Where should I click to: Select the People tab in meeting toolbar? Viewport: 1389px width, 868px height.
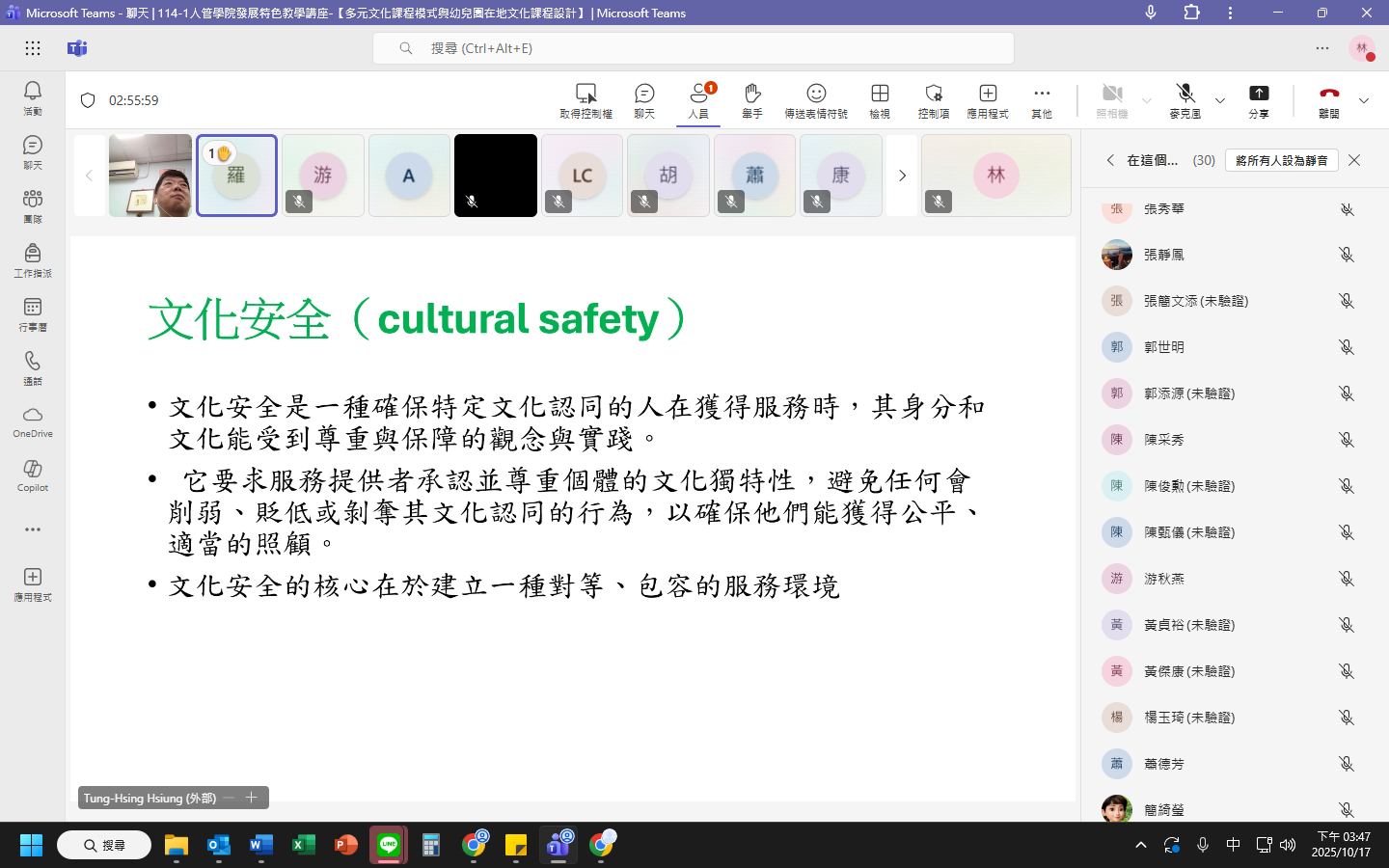(x=698, y=99)
